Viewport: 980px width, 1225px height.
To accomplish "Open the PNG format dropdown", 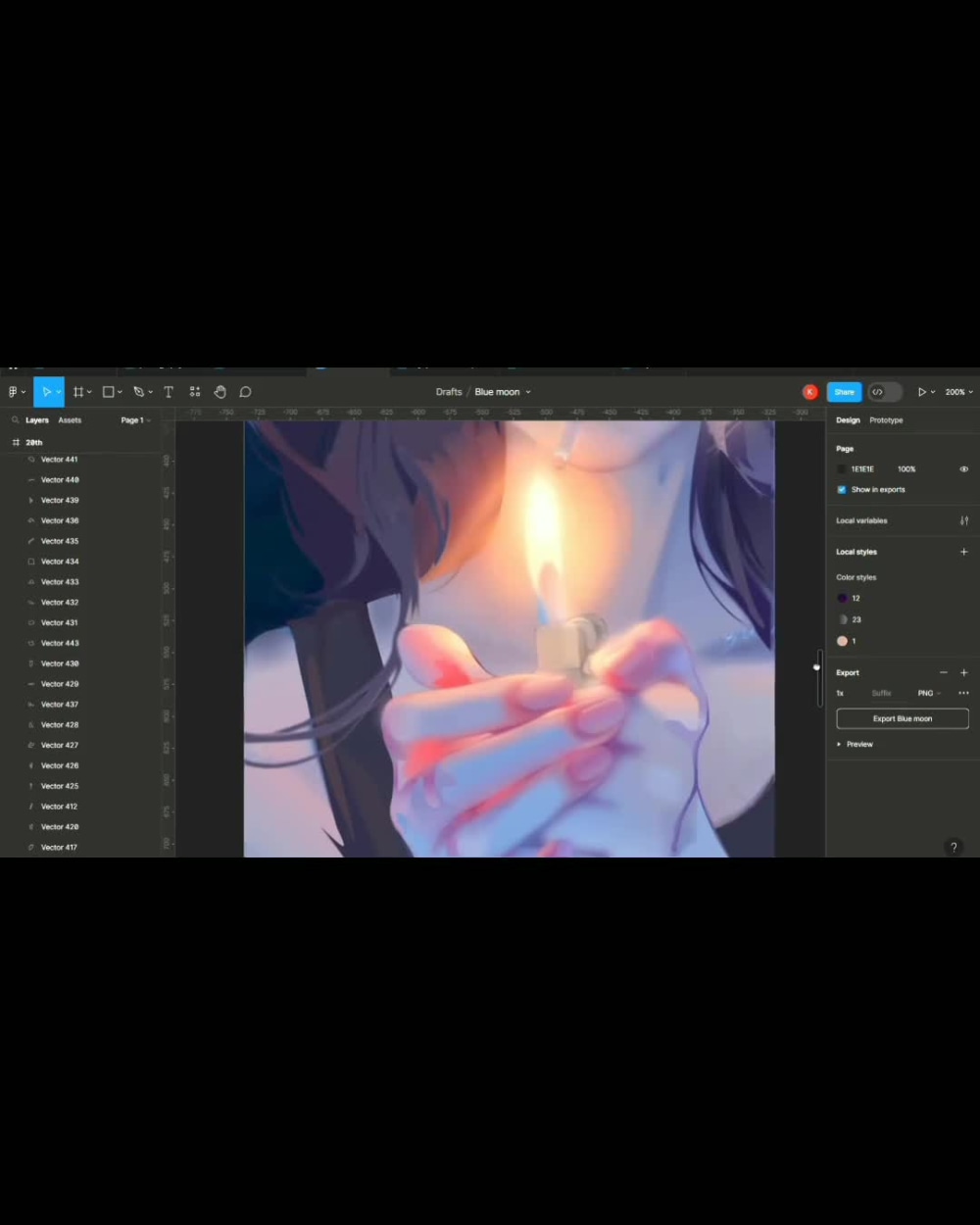I will pyautogui.click(x=928, y=693).
